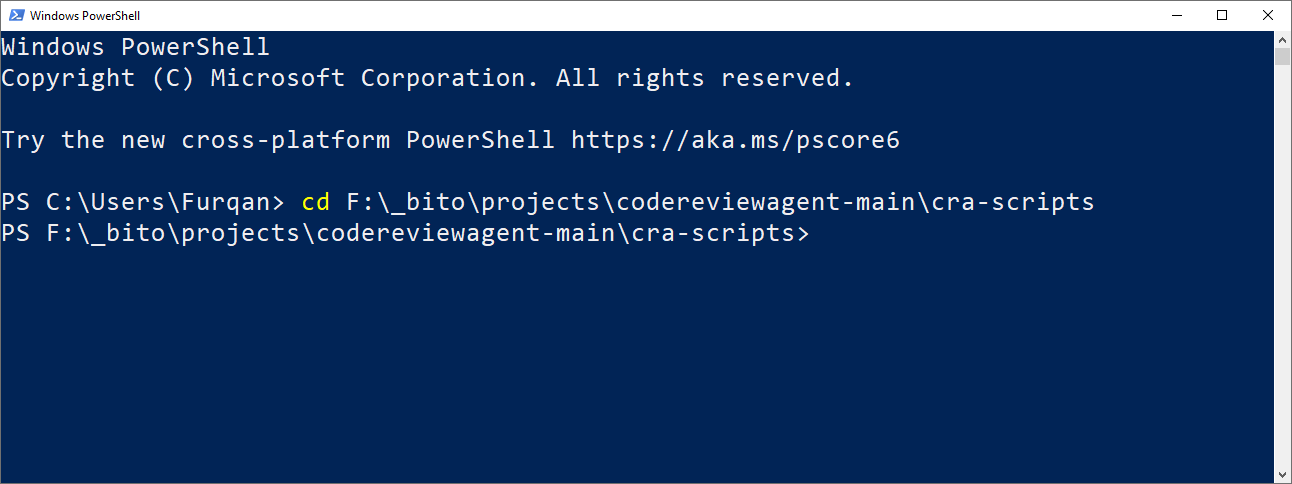Click the "Try the new cross-platform PowerShell" text

(x=278, y=140)
